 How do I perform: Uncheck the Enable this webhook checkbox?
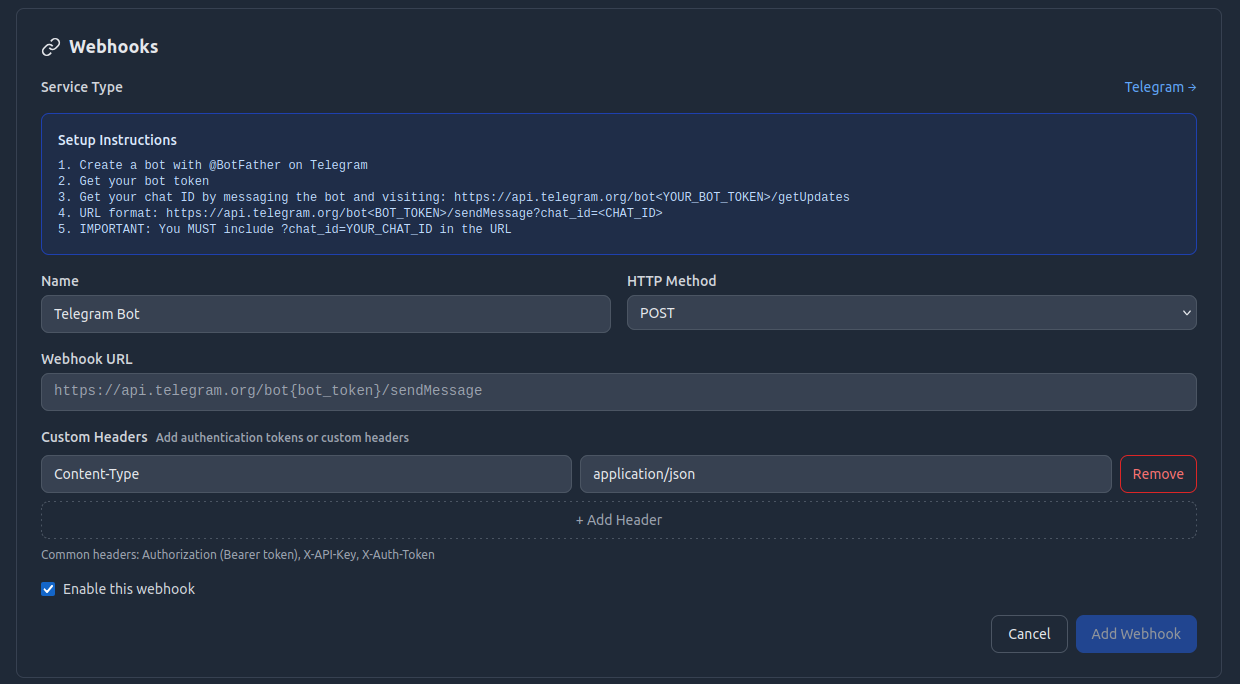coord(48,589)
